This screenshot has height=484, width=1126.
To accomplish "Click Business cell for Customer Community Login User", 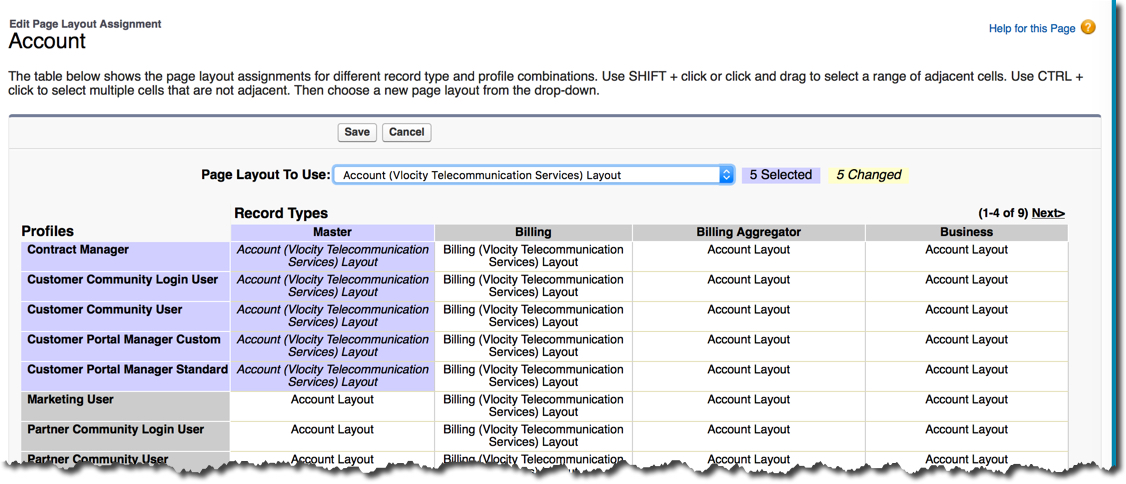I will [x=967, y=286].
